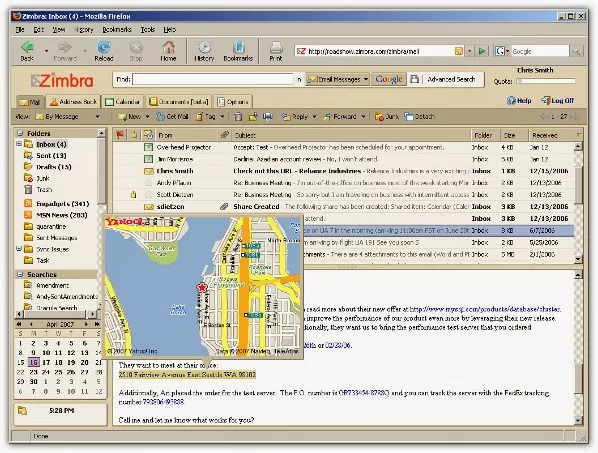Click the save search icon beside Google button
598x453 pixels.
click(x=414, y=79)
